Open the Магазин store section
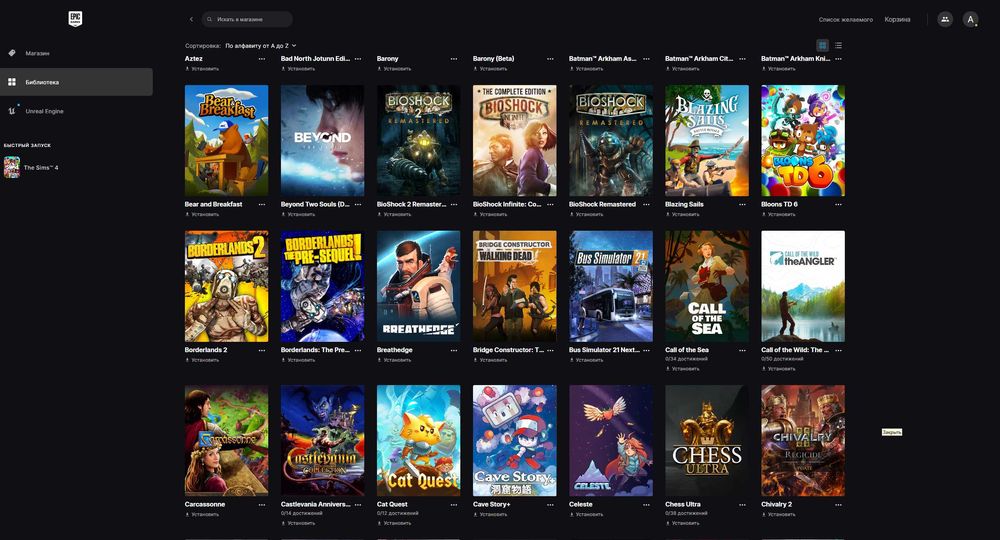This screenshot has width=1000, height=540. [x=77, y=53]
